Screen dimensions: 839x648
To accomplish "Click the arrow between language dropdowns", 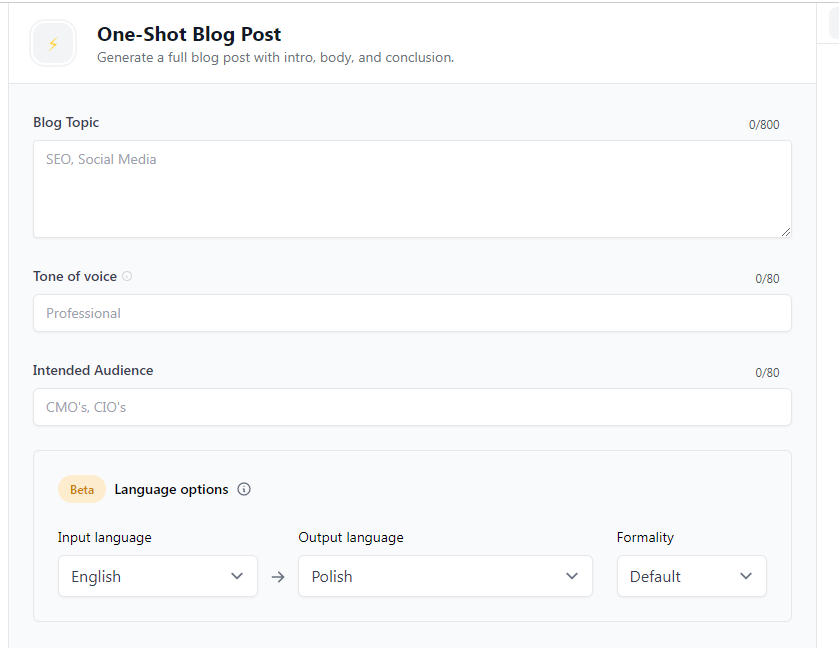I will (278, 577).
